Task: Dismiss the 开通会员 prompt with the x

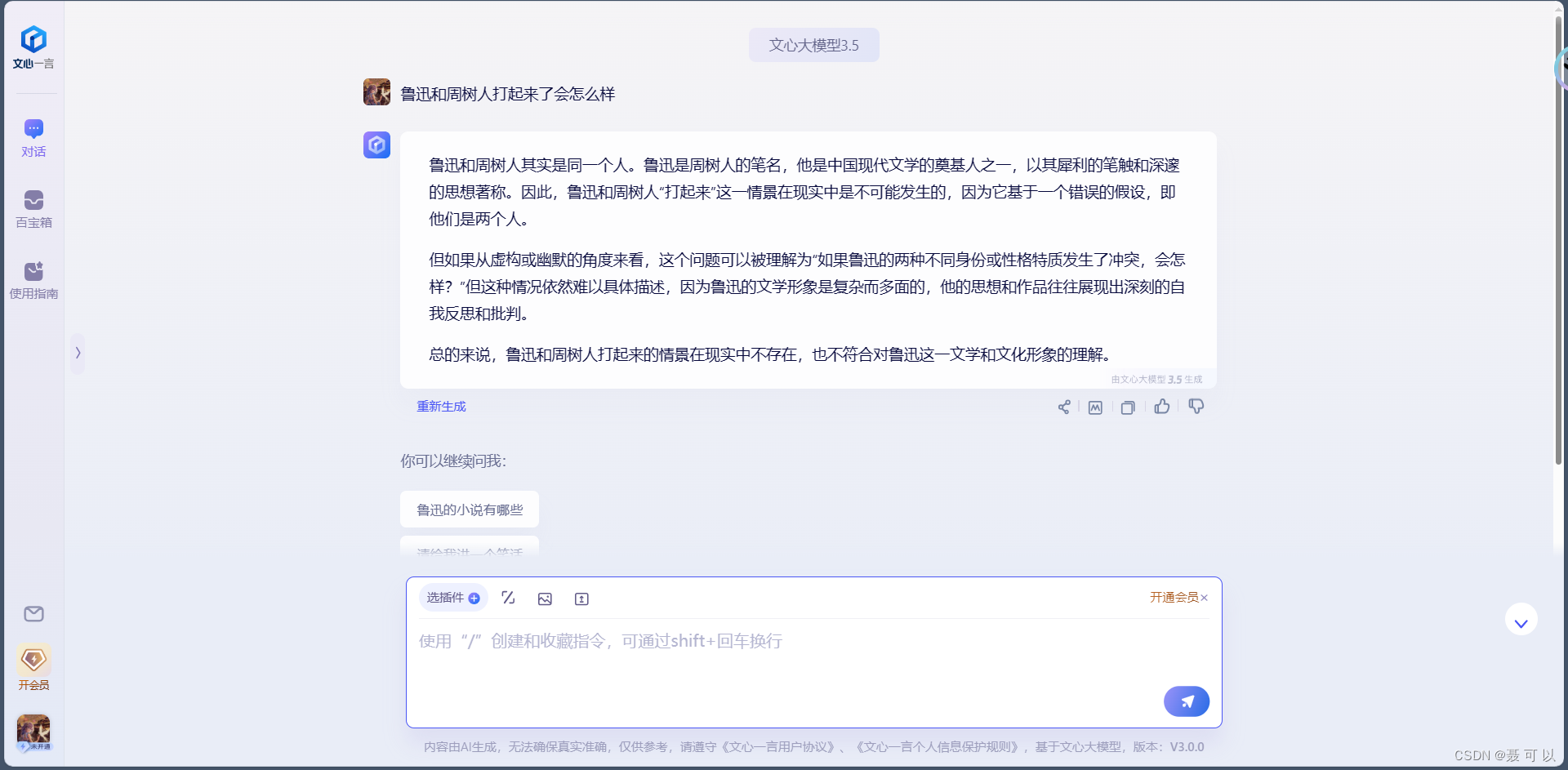Action: tap(1205, 598)
